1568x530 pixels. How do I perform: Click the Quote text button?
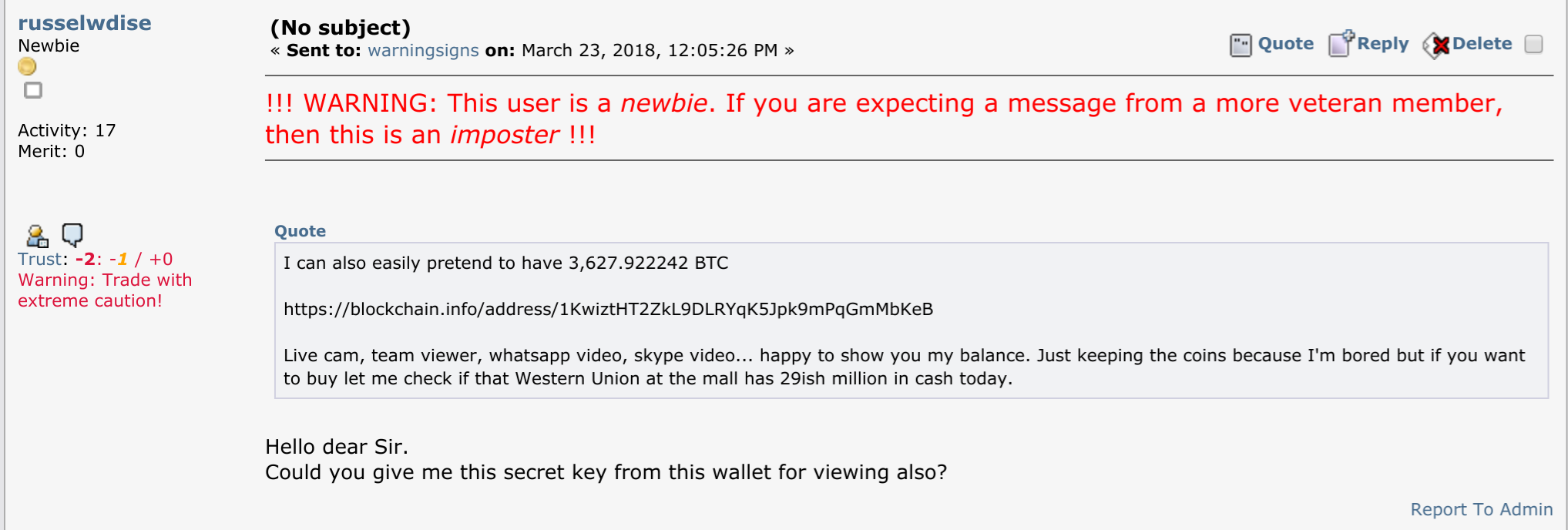click(1285, 44)
